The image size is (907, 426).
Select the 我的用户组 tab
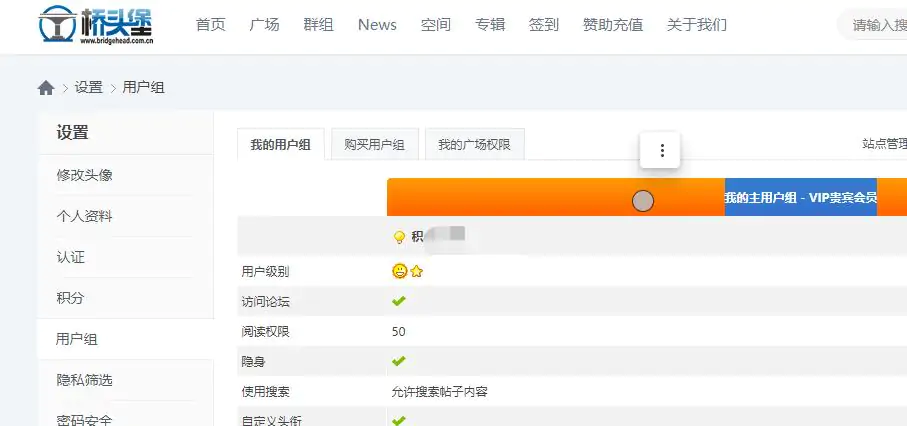pyautogui.click(x=281, y=145)
